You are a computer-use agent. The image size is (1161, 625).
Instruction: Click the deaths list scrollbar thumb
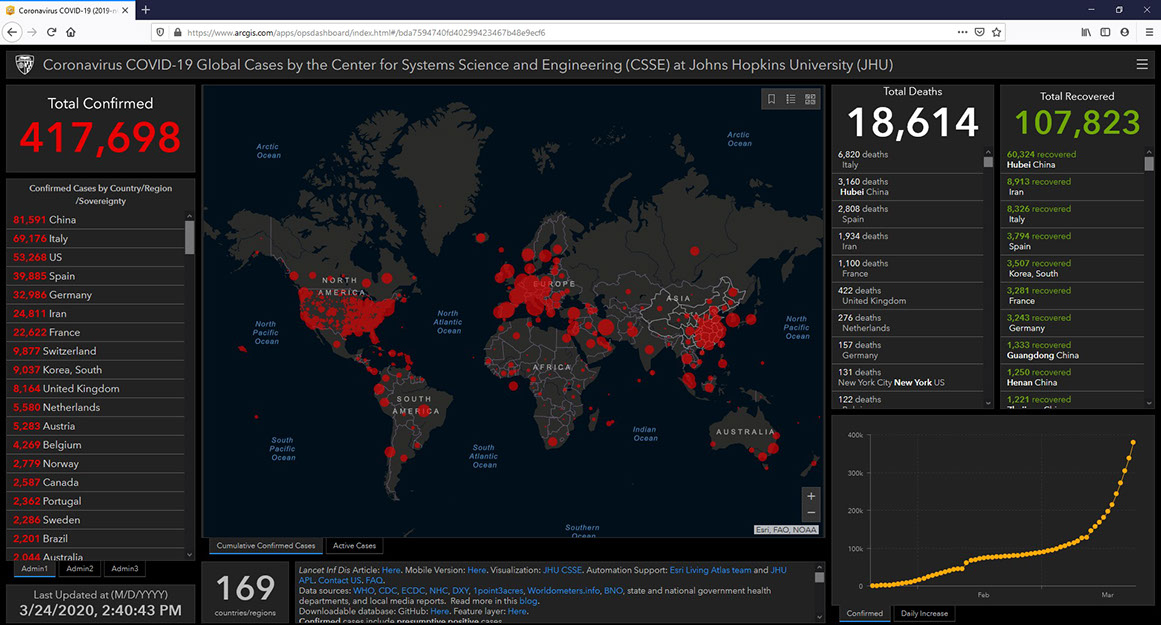pyautogui.click(x=988, y=161)
